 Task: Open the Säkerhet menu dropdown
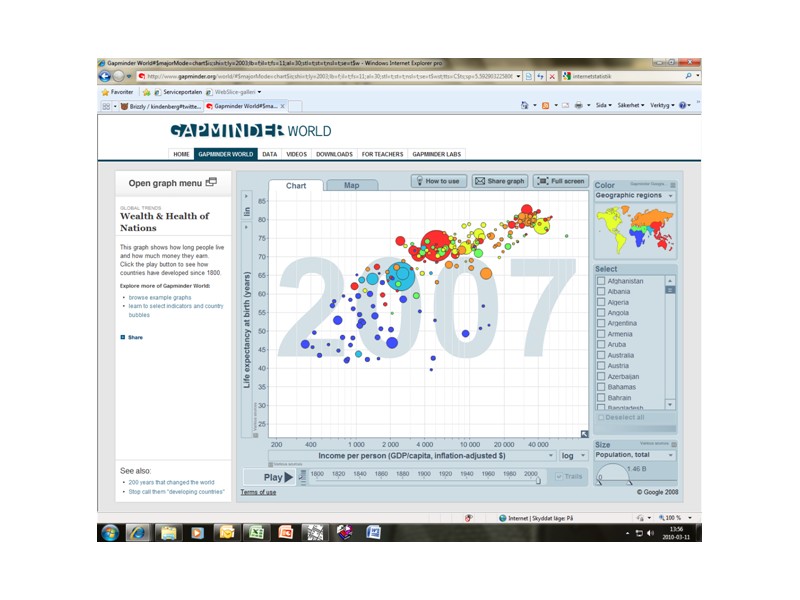coord(631,105)
